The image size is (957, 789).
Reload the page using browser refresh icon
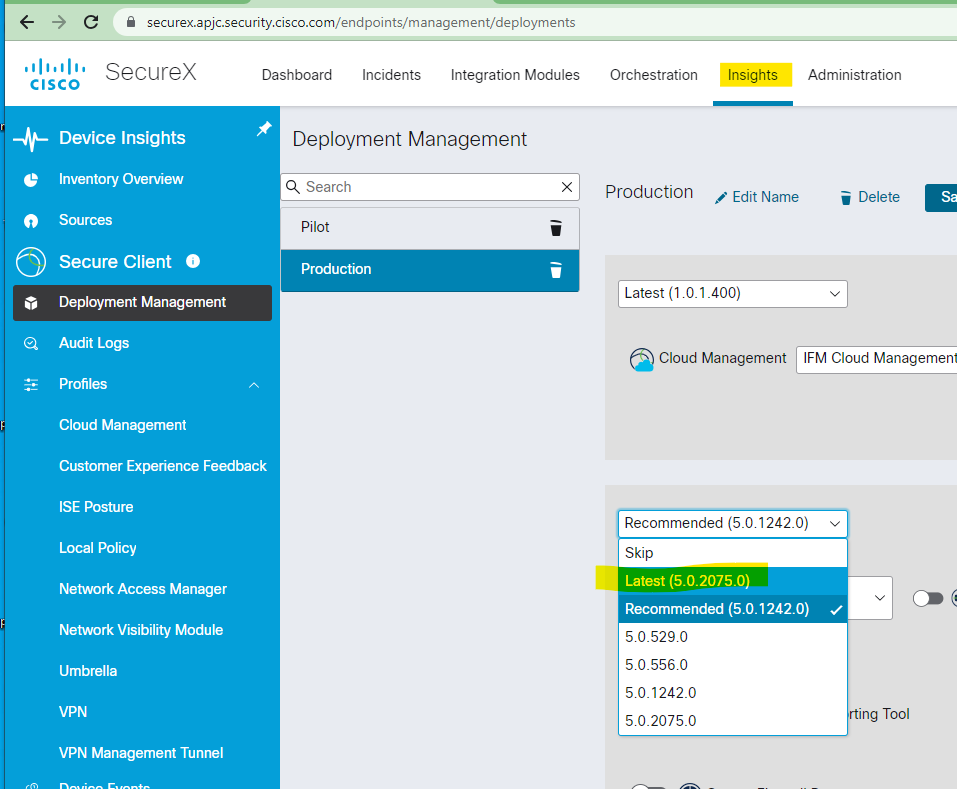tap(91, 22)
